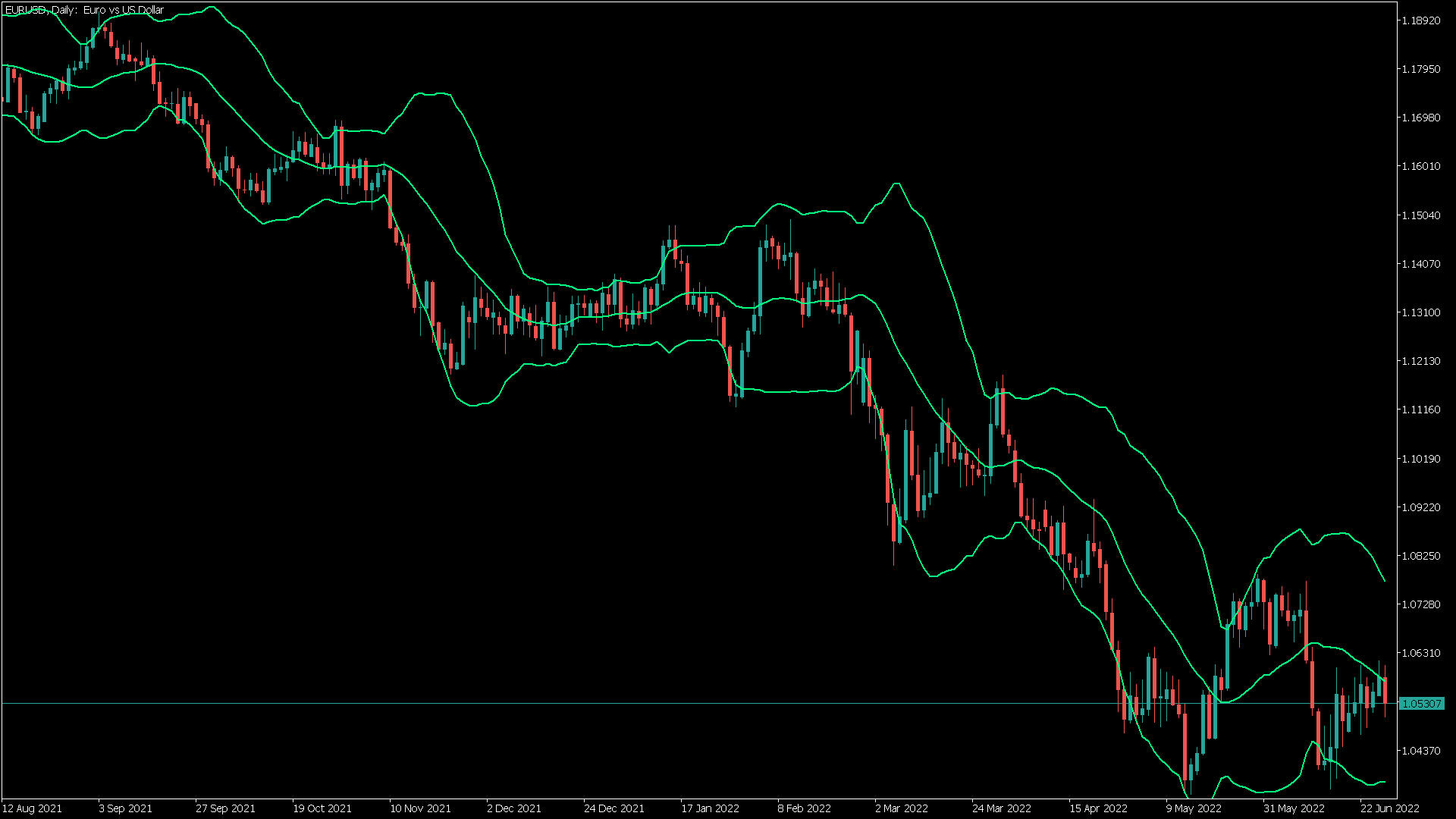The image size is (1456, 819).
Task: Click price level 1.13100 on scale
Action: coord(1421,312)
